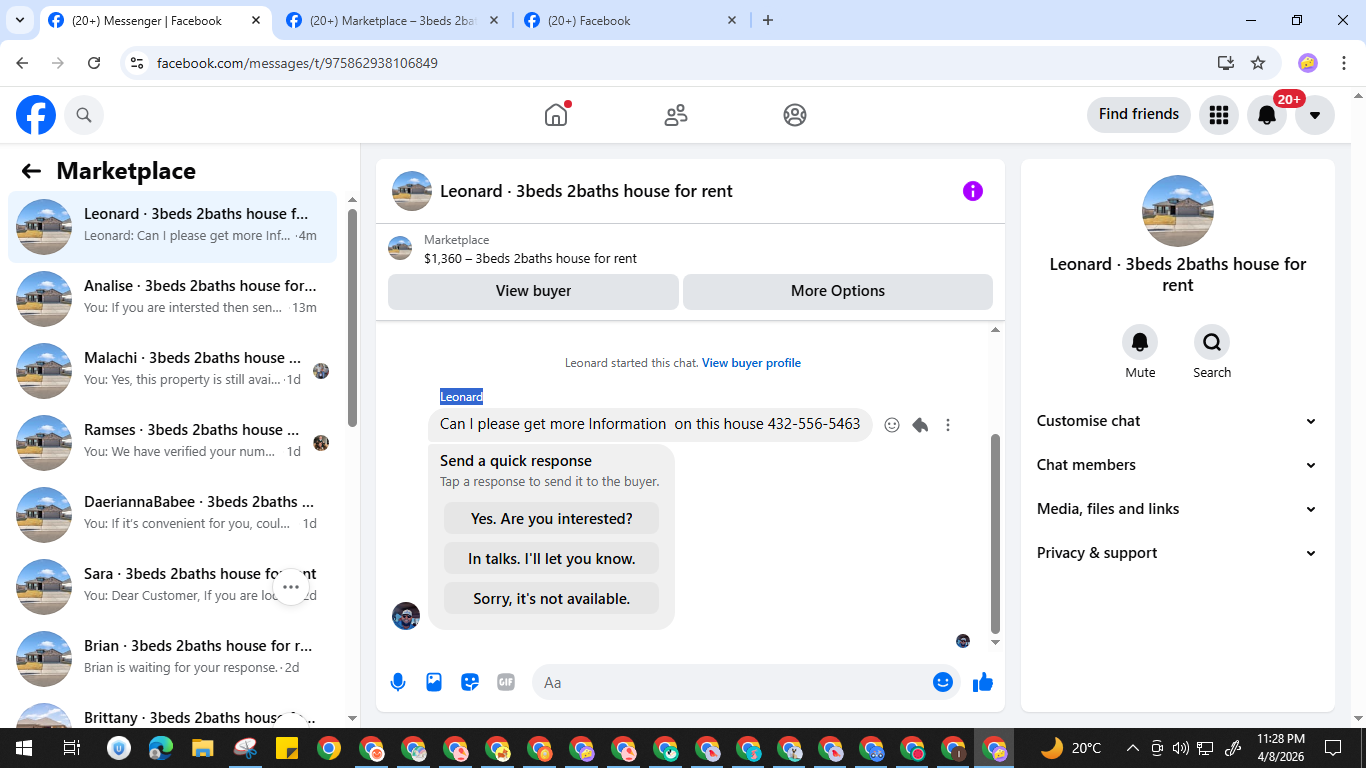
Task: Open a new browser tab
Action: click(768, 20)
